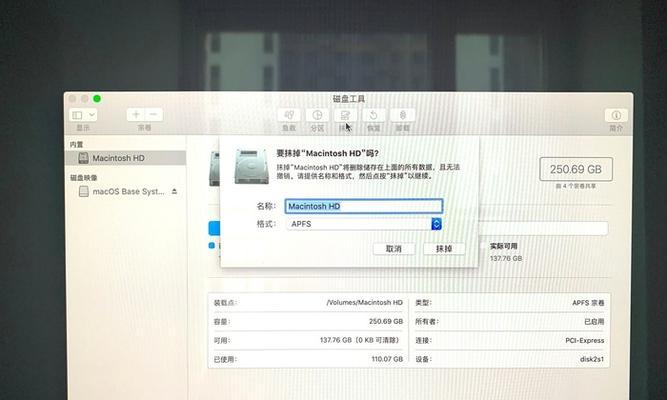Eject the macOS Base System disk image
This screenshot has width=667, height=400.
click(x=174, y=191)
